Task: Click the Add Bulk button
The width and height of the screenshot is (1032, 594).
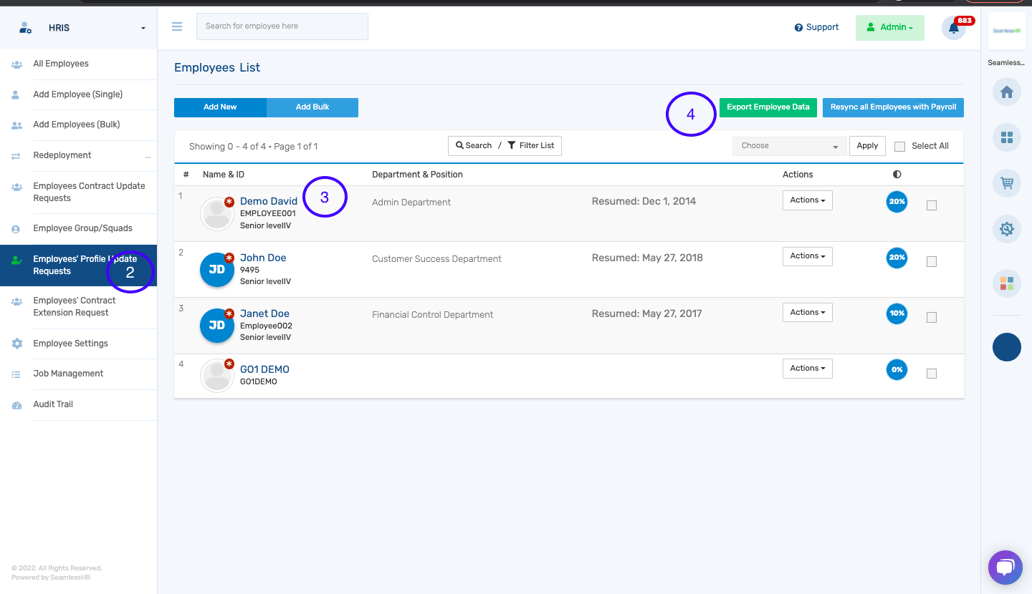Action: 312,107
